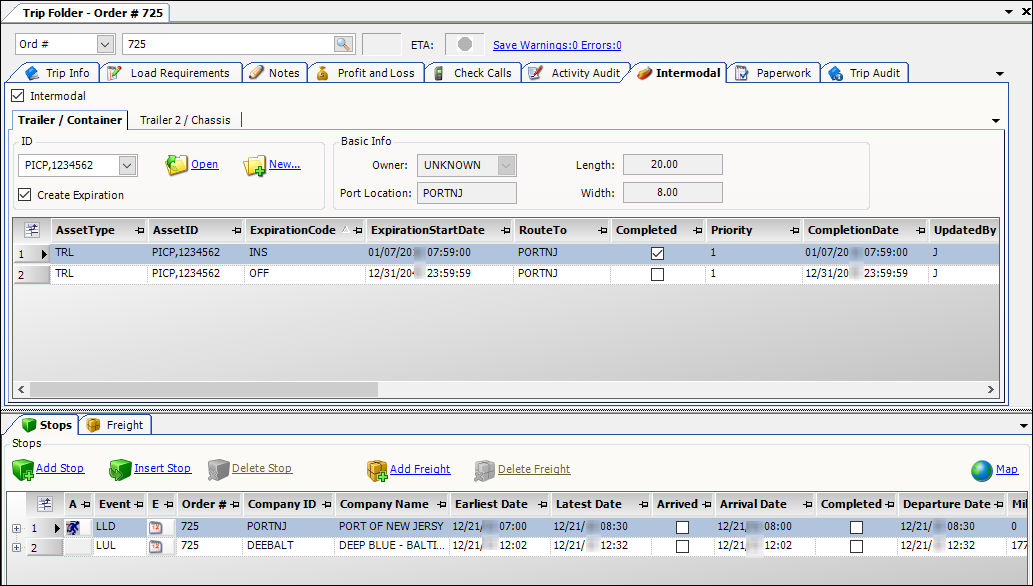Viewport: 1033px width, 586px height.
Task: Click the Add Stop icon
Action: tap(22, 469)
